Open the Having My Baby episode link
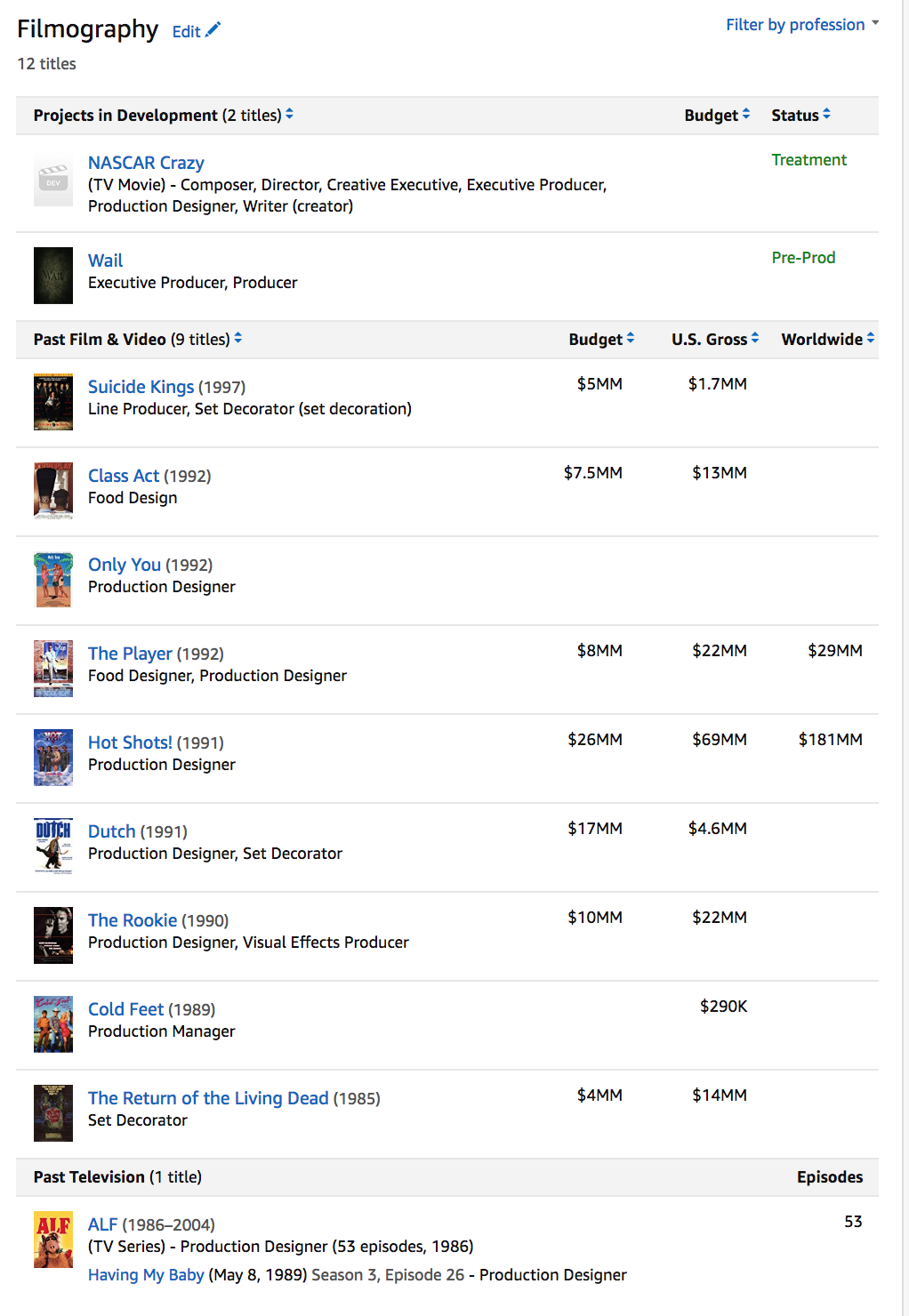The width and height of the screenshot is (909, 1316). [x=146, y=1275]
